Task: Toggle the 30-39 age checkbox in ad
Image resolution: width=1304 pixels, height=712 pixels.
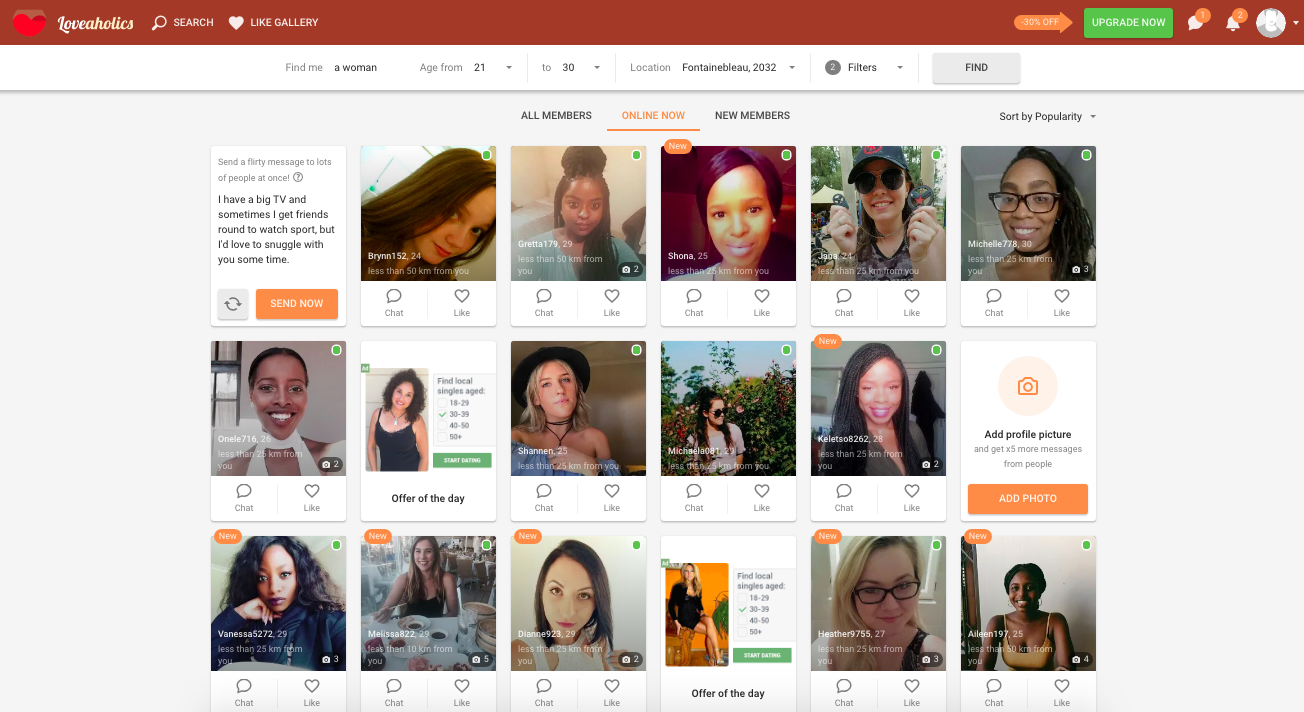Action: [x=443, y=413]
